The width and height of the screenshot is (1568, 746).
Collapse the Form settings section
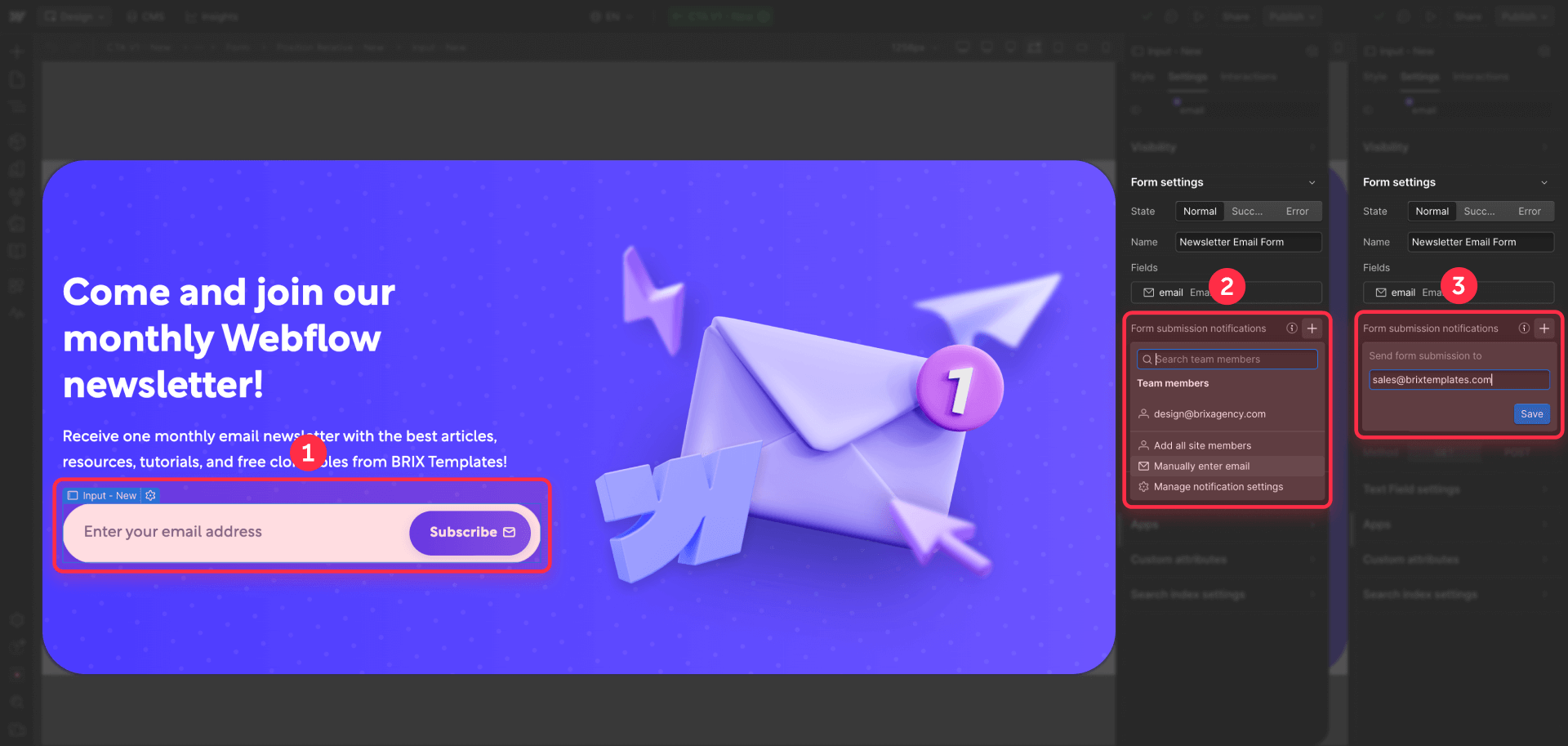pyautogui.click(x=1312, y=182)
